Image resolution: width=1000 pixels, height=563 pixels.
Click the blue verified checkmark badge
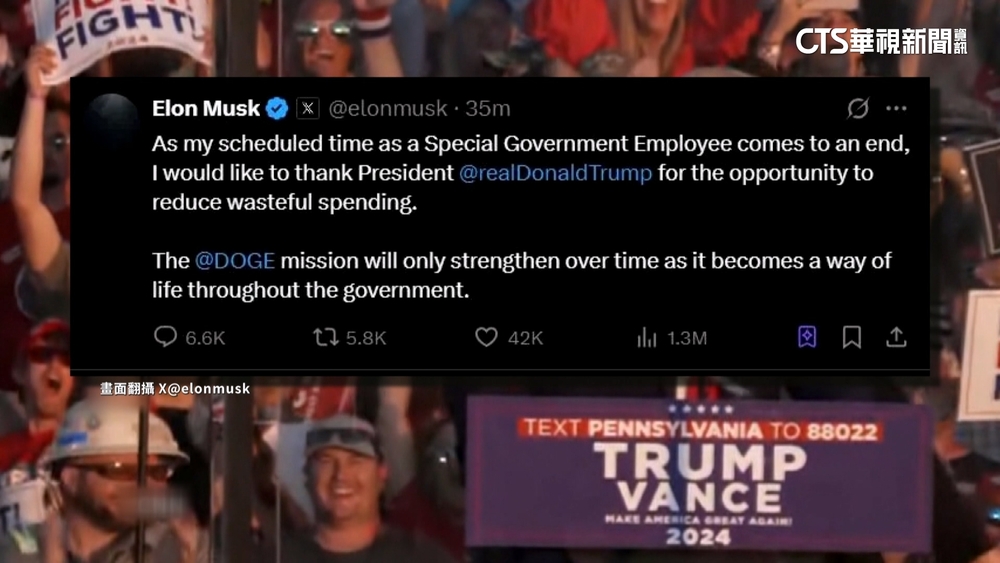(278, 108)
